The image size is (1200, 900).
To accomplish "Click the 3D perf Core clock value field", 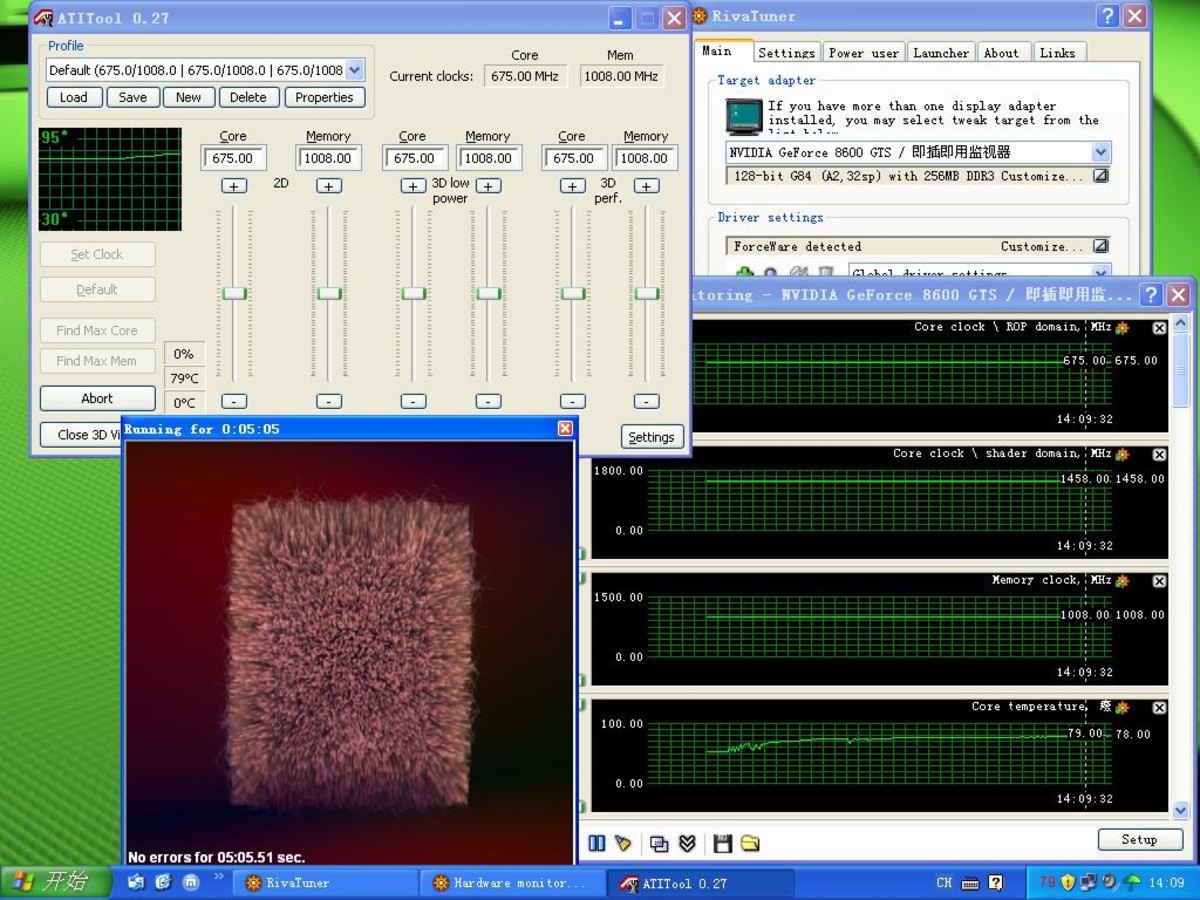I will click(573, 158).
